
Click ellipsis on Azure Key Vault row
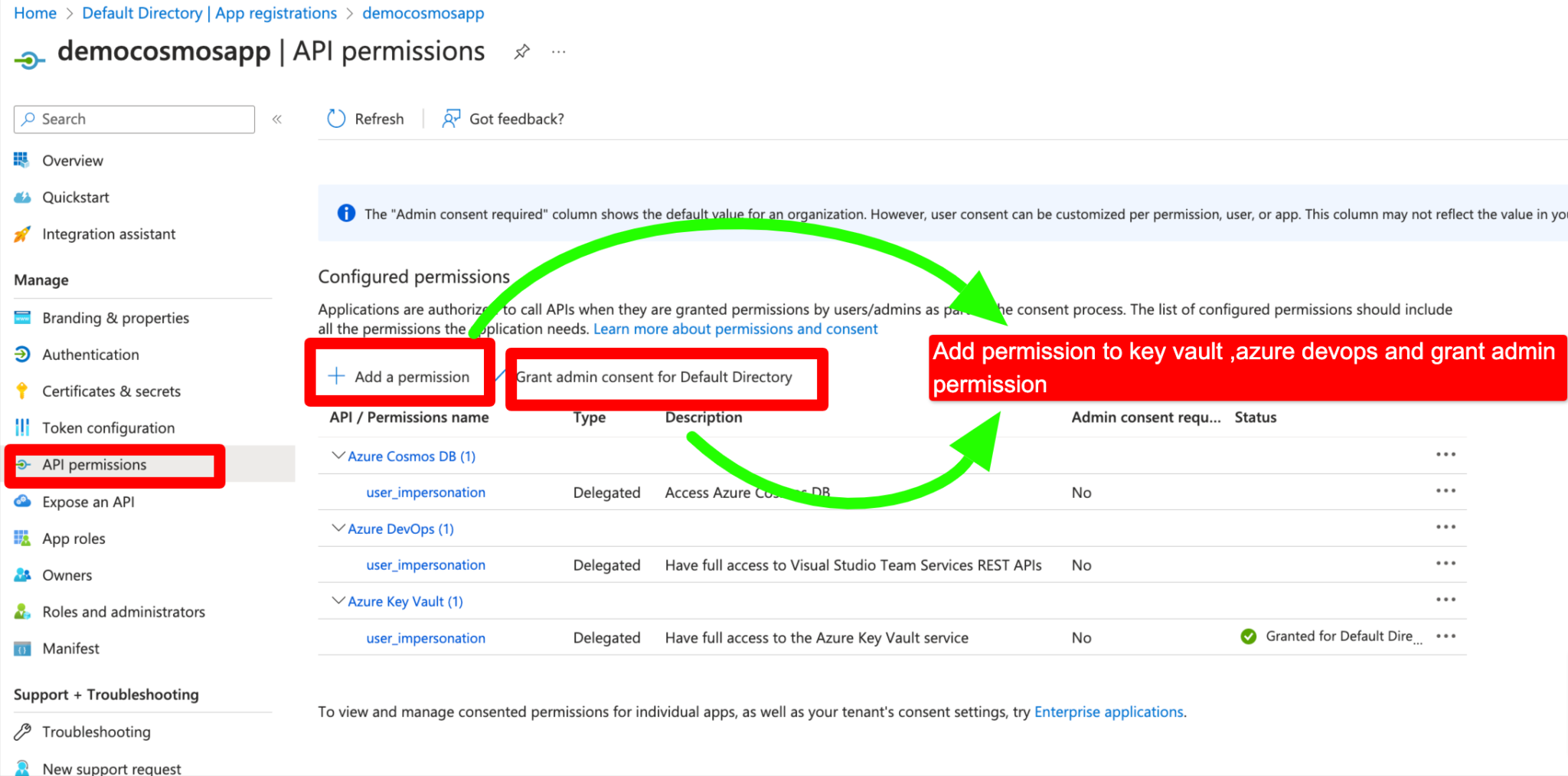pyautogui.click(x=1445, y=599)
